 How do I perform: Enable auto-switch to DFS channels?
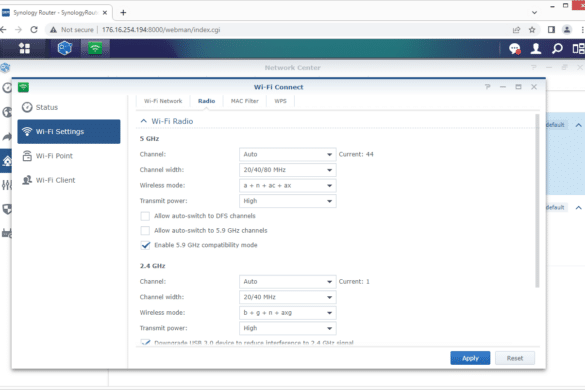[145, 216]
